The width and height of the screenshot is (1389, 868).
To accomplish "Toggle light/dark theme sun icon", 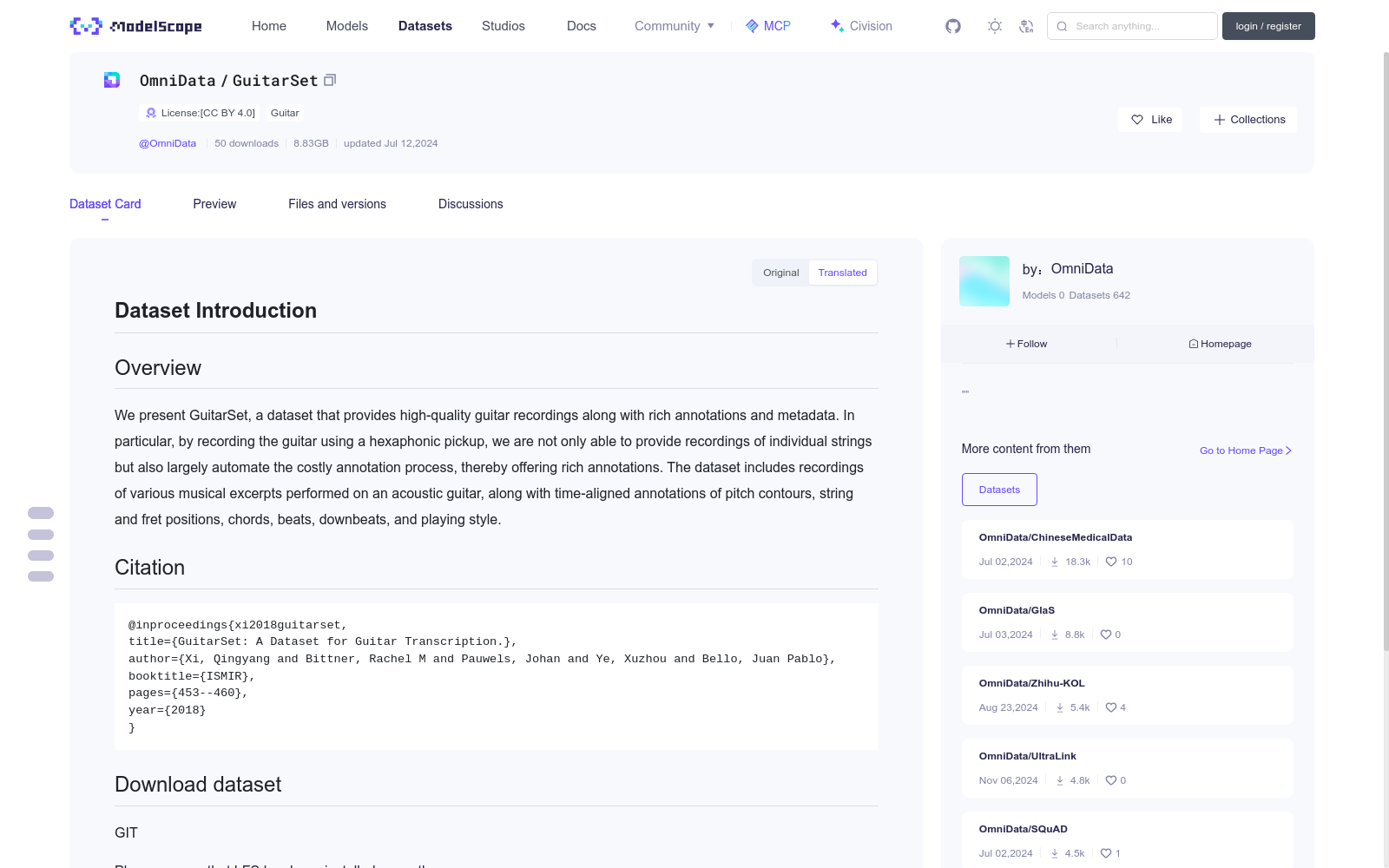I will tap(995, 26).
